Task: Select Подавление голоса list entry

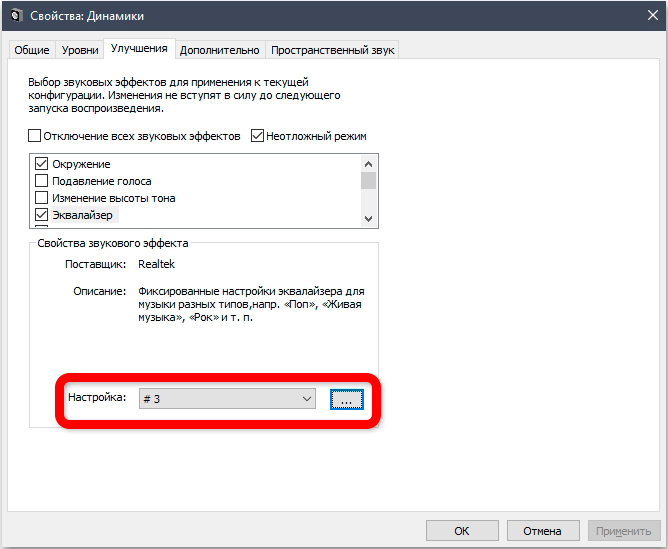Action: click(102, 181)
